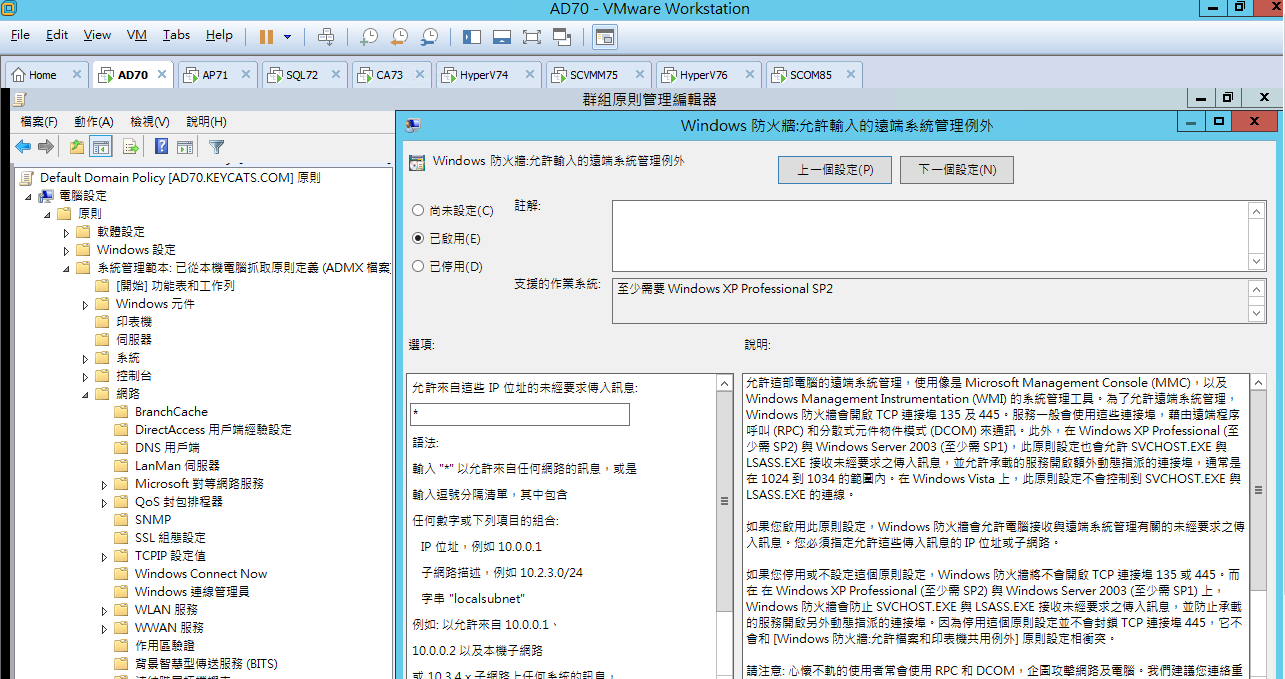Image resolution: width=1285 pixels, height=679 pixels.
Task: Click the forward arrow in Group Policy editor toolbar
Action: pos(46,147)
